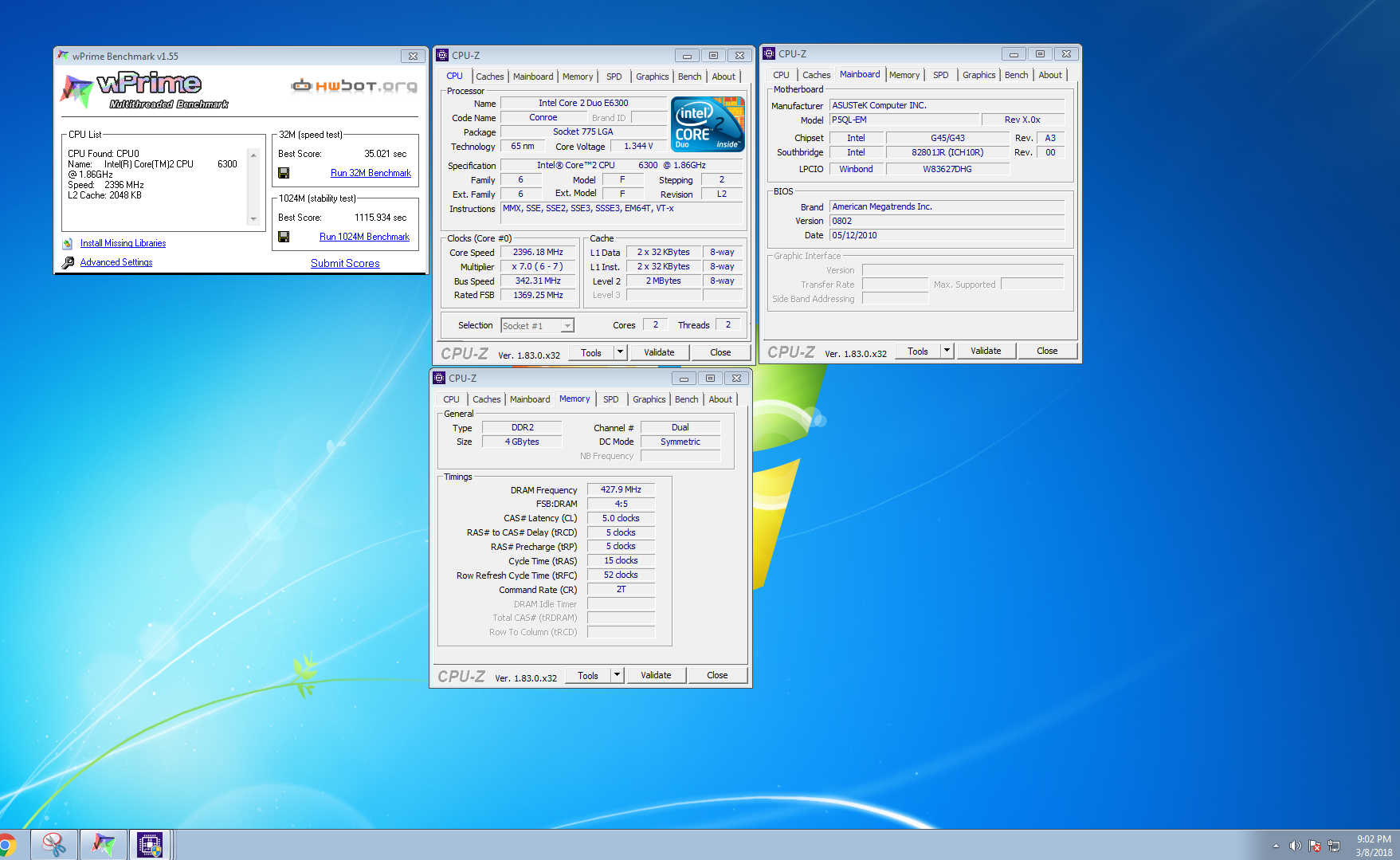
Task: Click Validate in Mainboard window
Action: pyautogui.click(x=986, y=351)
